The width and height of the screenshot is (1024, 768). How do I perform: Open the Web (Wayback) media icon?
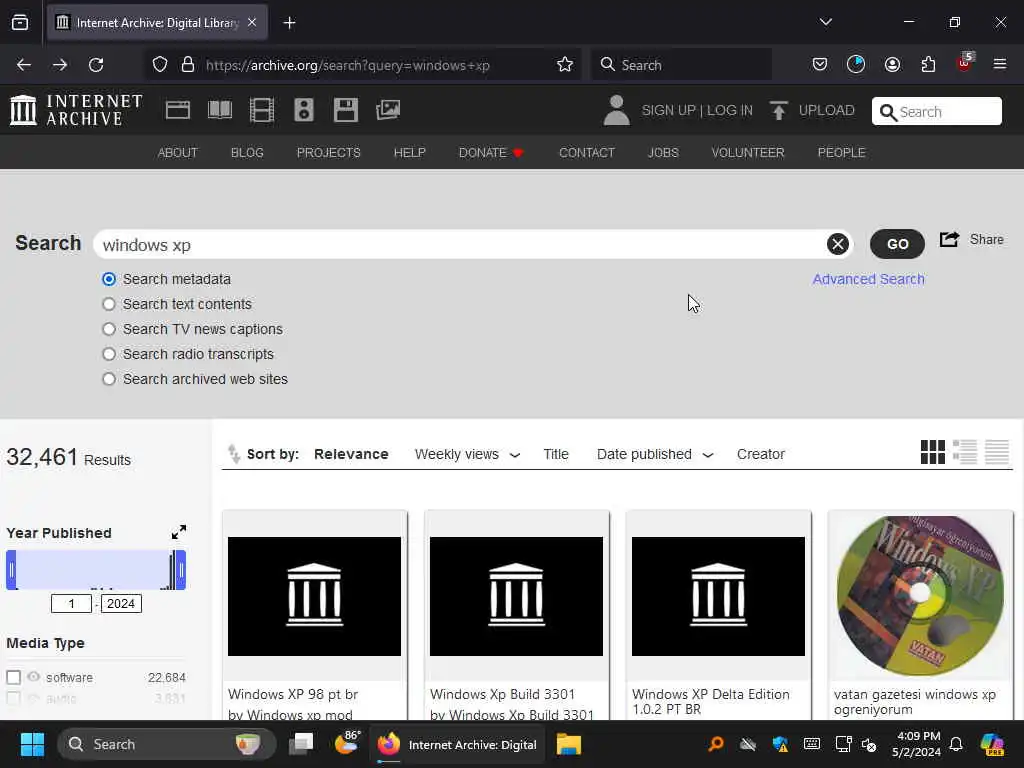point(178,110)
